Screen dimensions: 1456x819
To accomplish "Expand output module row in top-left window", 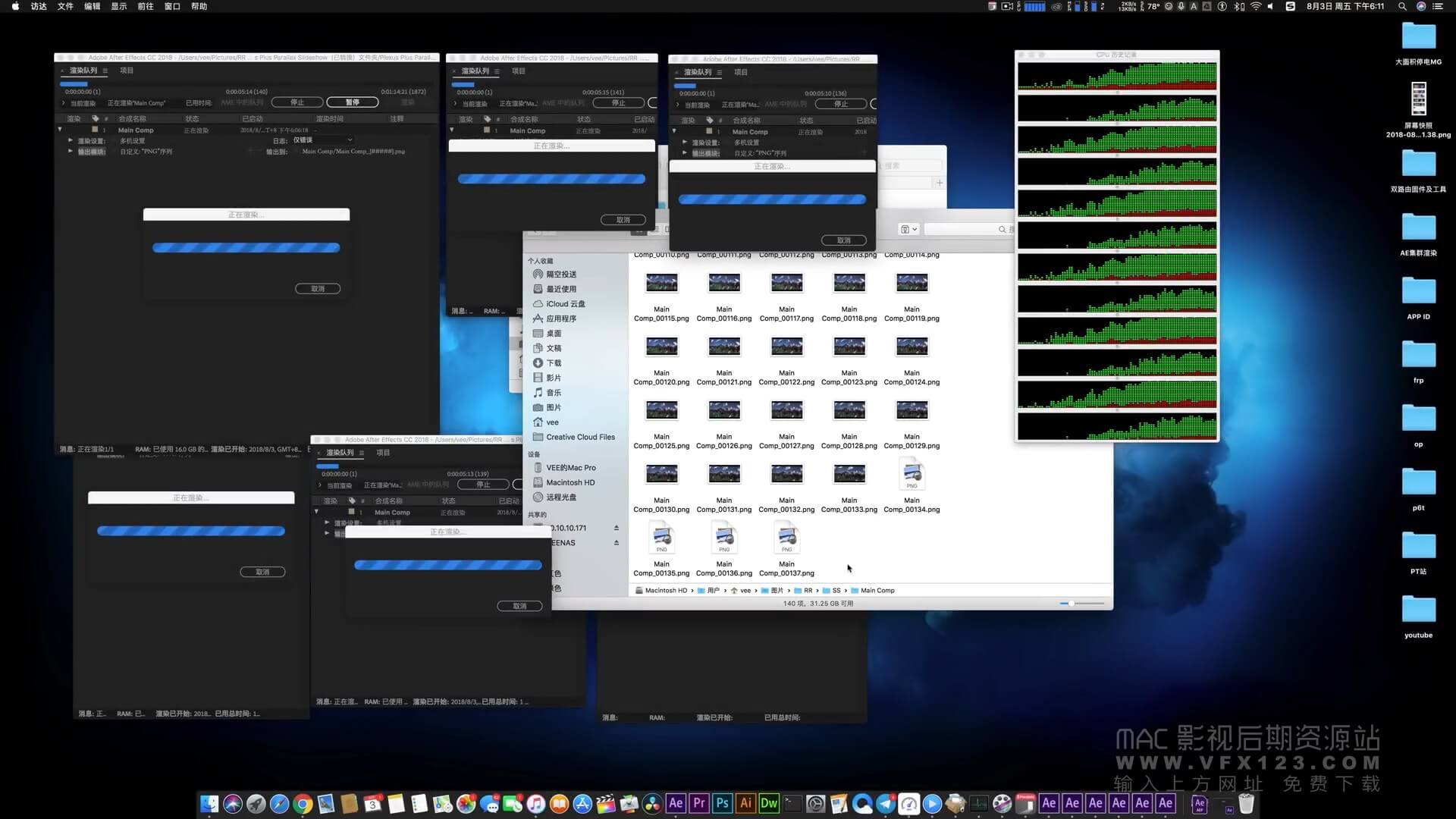I will pyautogui.click(x=71, y=151).
